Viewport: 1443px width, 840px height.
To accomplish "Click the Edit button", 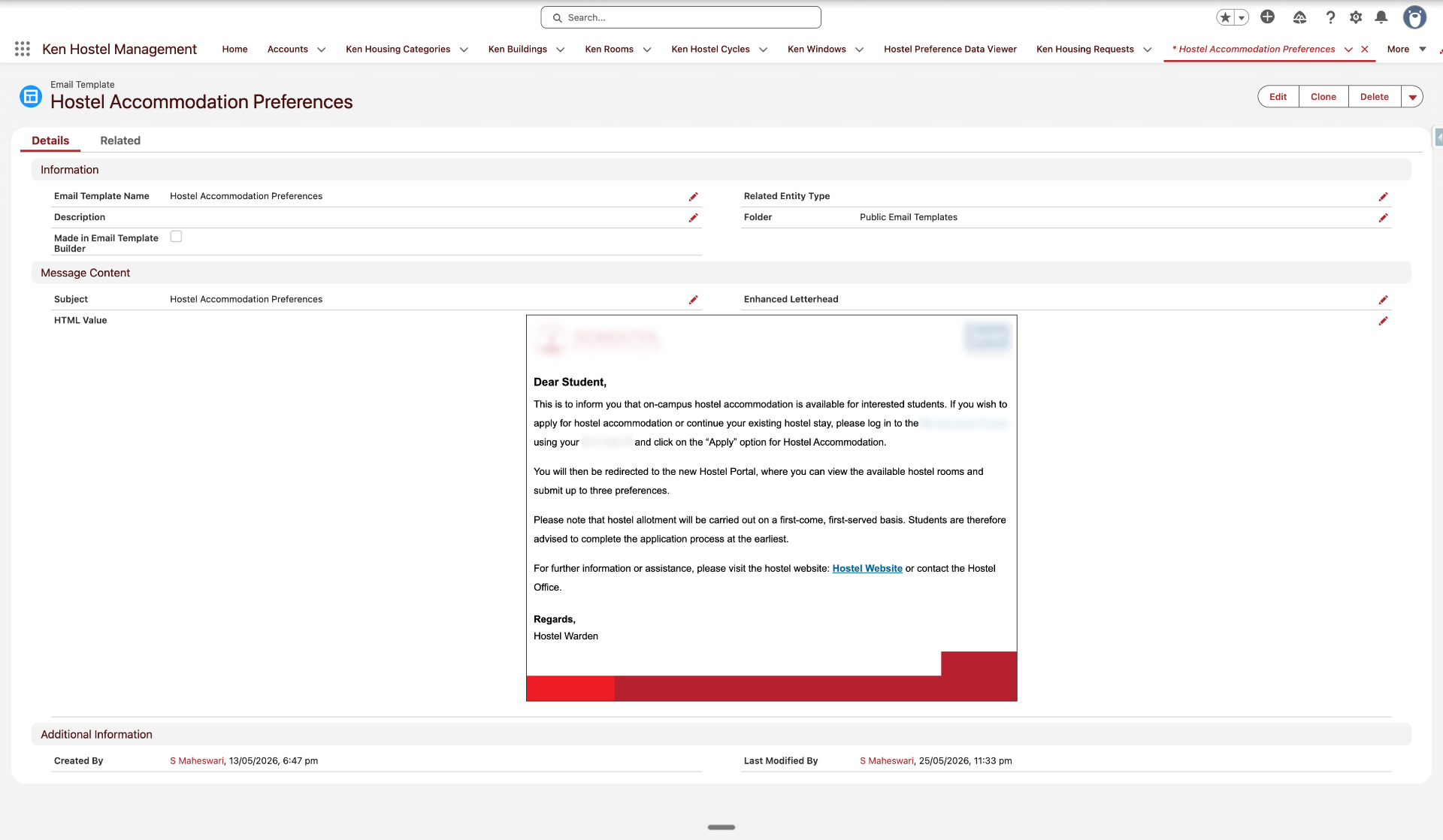I will coord(1278,97).
